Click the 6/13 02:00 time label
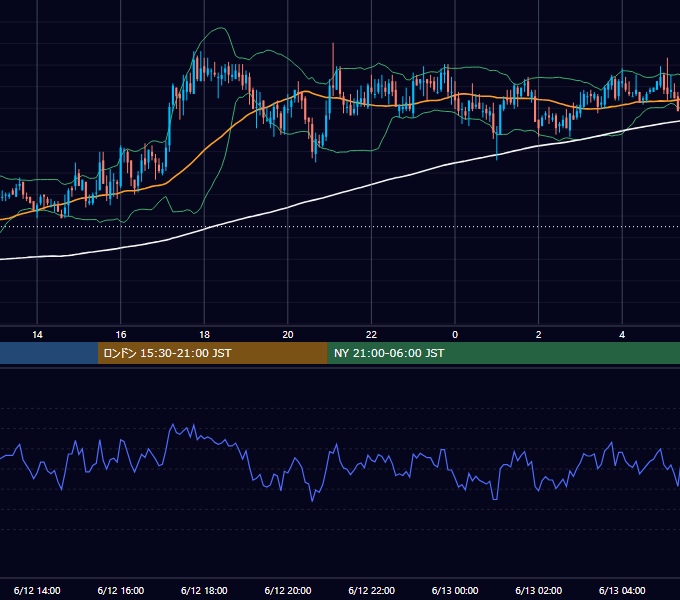The height and width of the screenshot is (600, 680). [x=539, y=590]
